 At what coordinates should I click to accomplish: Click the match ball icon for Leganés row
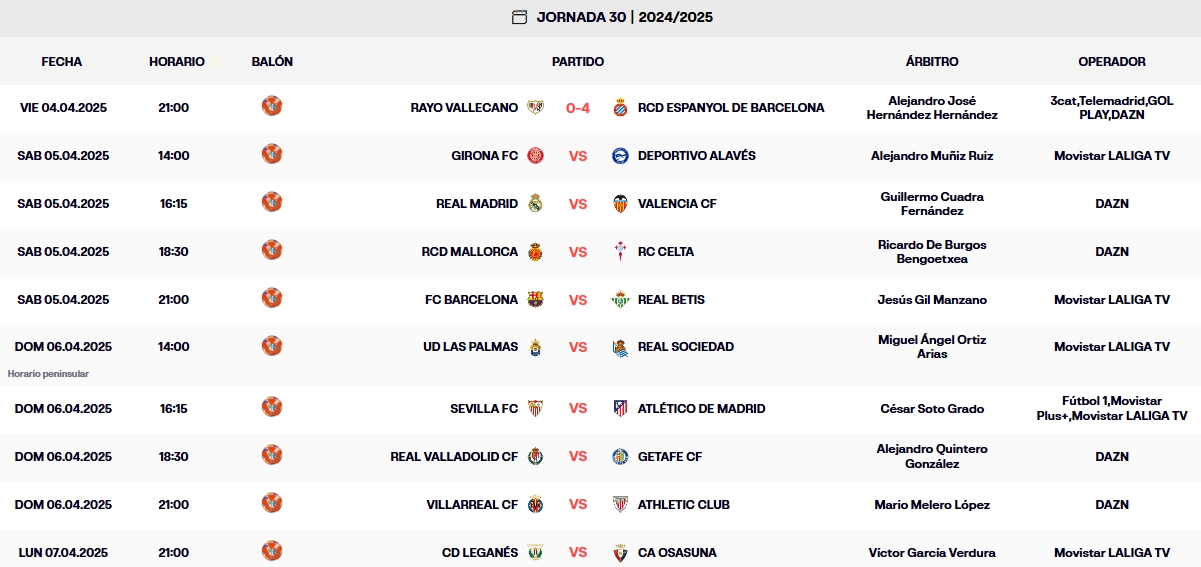[x=272, y=551]
